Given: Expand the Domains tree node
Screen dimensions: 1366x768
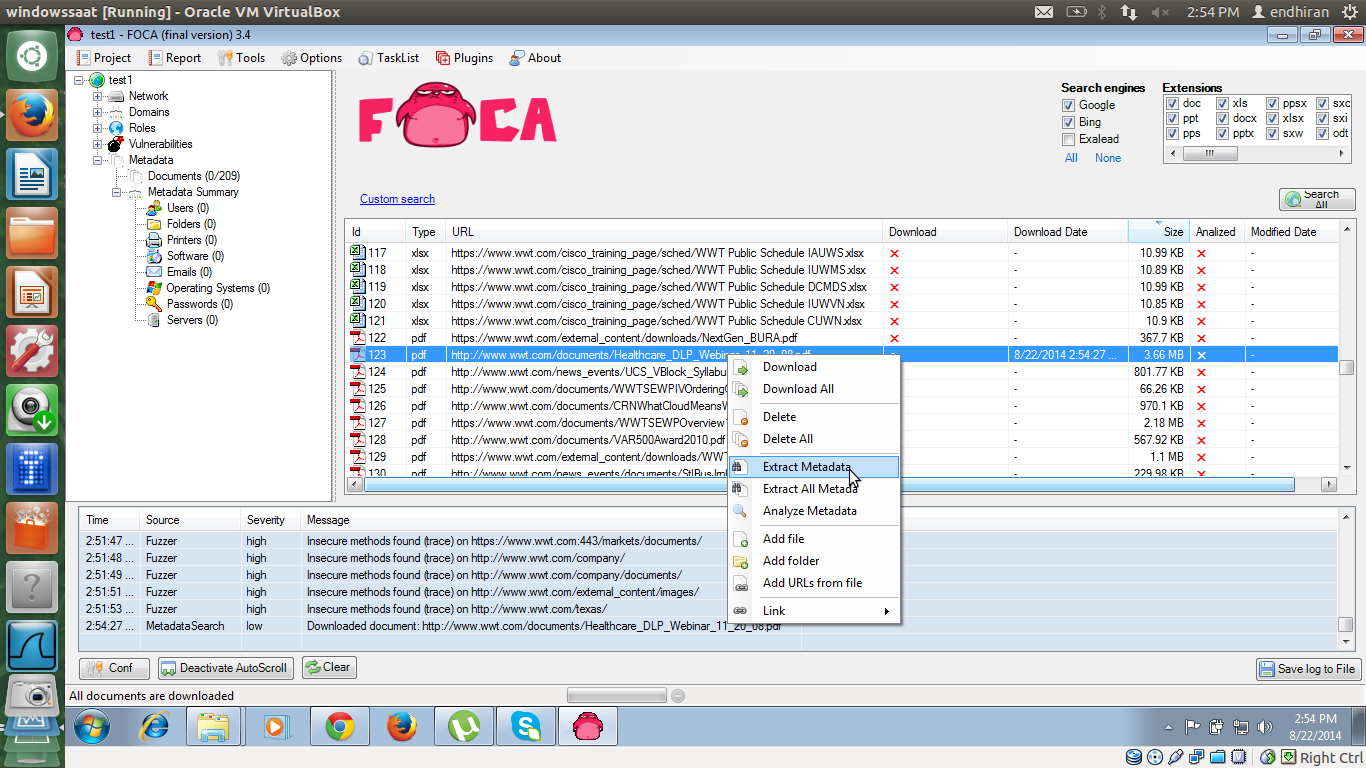Looking at the screenshot, I should (x=98, y=112).
